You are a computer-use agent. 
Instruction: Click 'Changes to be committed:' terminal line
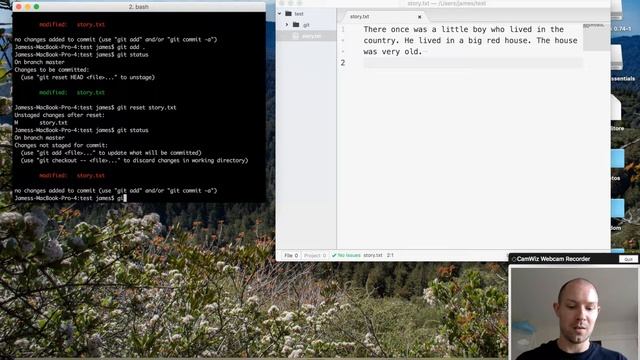click(x=51, y=70)
